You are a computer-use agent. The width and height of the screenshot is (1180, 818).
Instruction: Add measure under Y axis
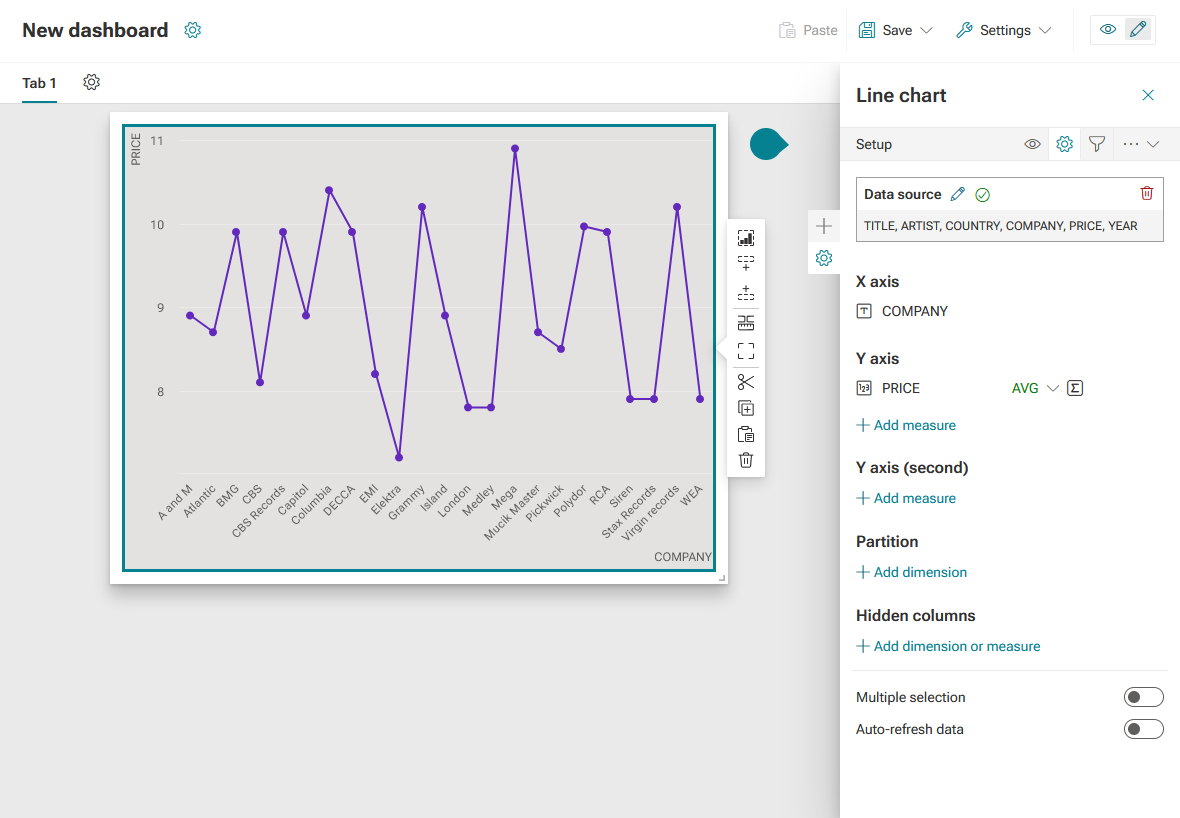(906, 425)
